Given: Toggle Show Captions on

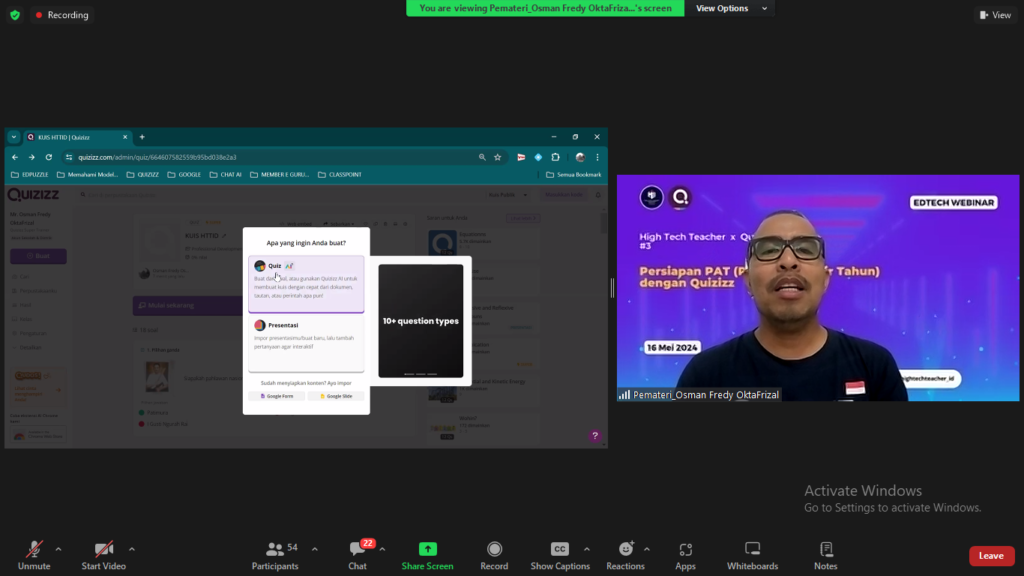Looking at the screenshot, I should (559, 550).
